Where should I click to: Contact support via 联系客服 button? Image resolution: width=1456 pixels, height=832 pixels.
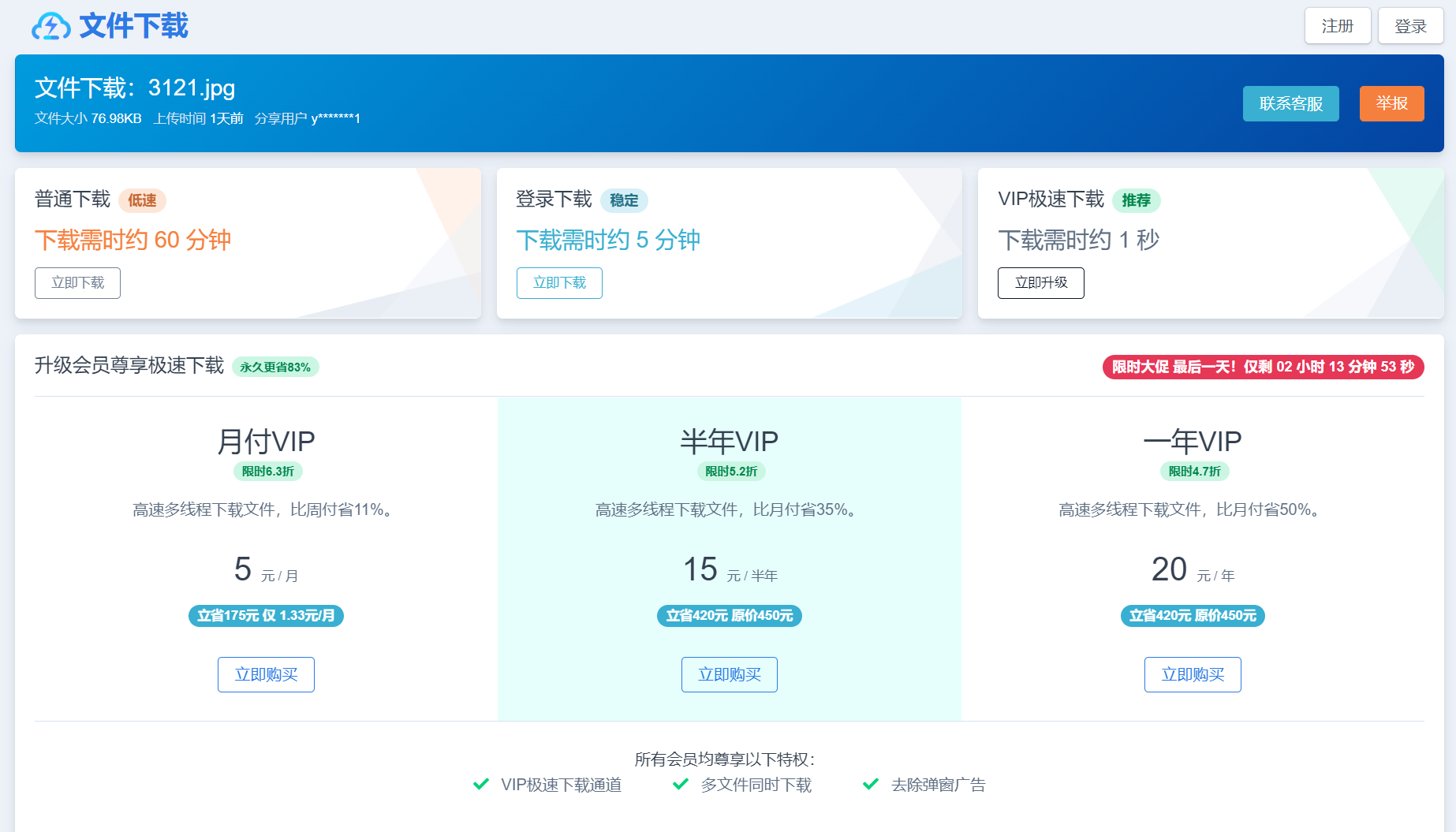tap(1290, 103)
